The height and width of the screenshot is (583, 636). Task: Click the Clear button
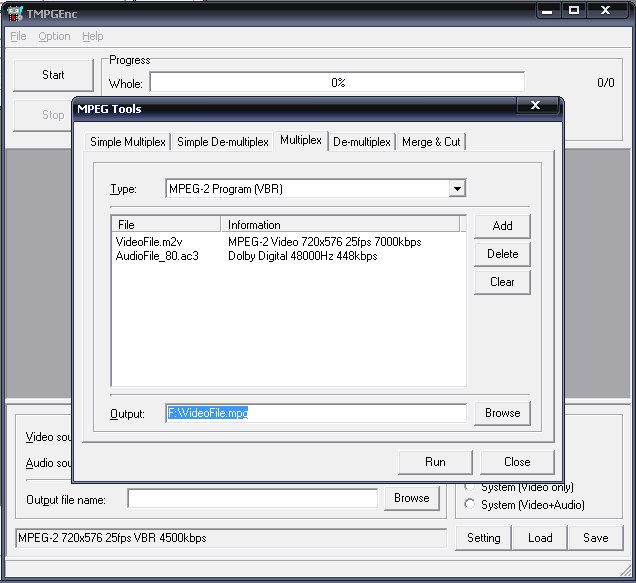point(502,282)
